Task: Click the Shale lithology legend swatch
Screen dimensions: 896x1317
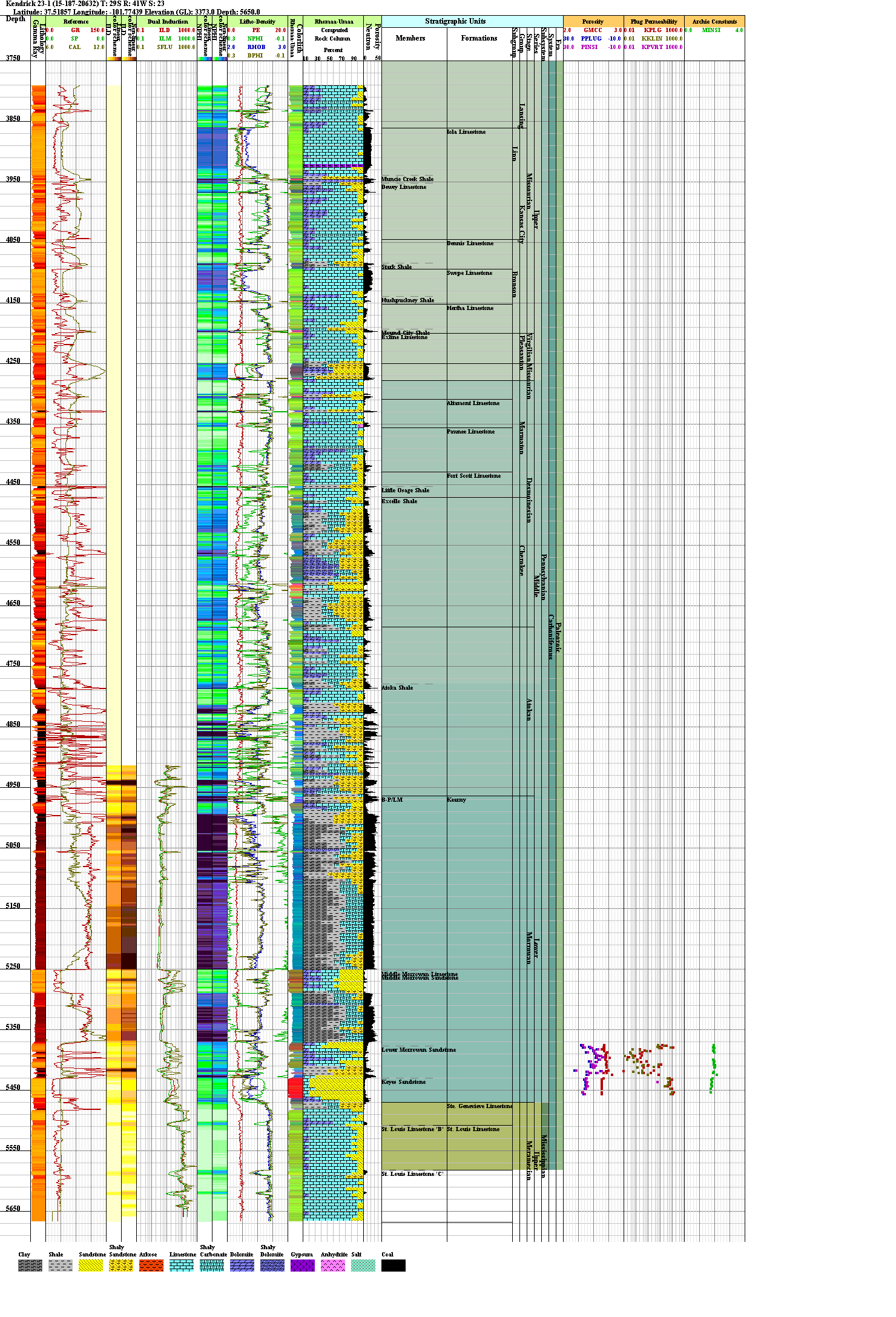Action: coord(61,1266)
